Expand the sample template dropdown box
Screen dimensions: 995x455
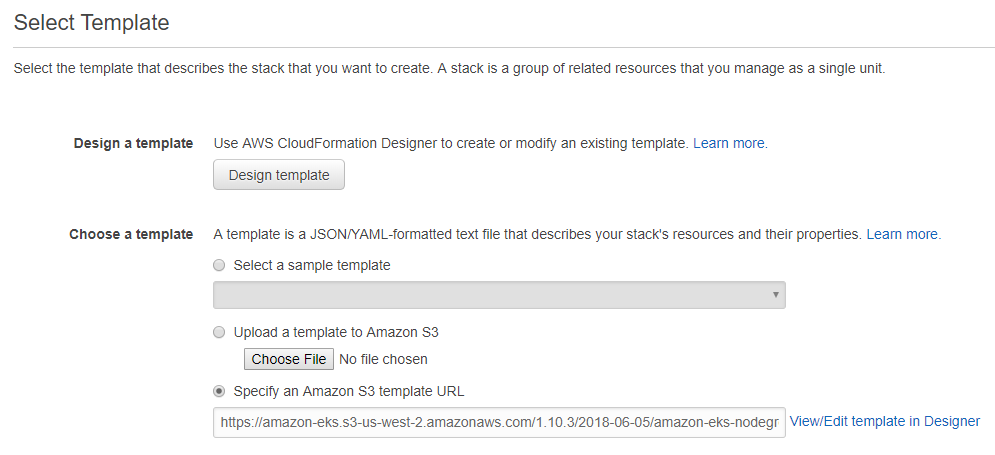coord(498,295)
